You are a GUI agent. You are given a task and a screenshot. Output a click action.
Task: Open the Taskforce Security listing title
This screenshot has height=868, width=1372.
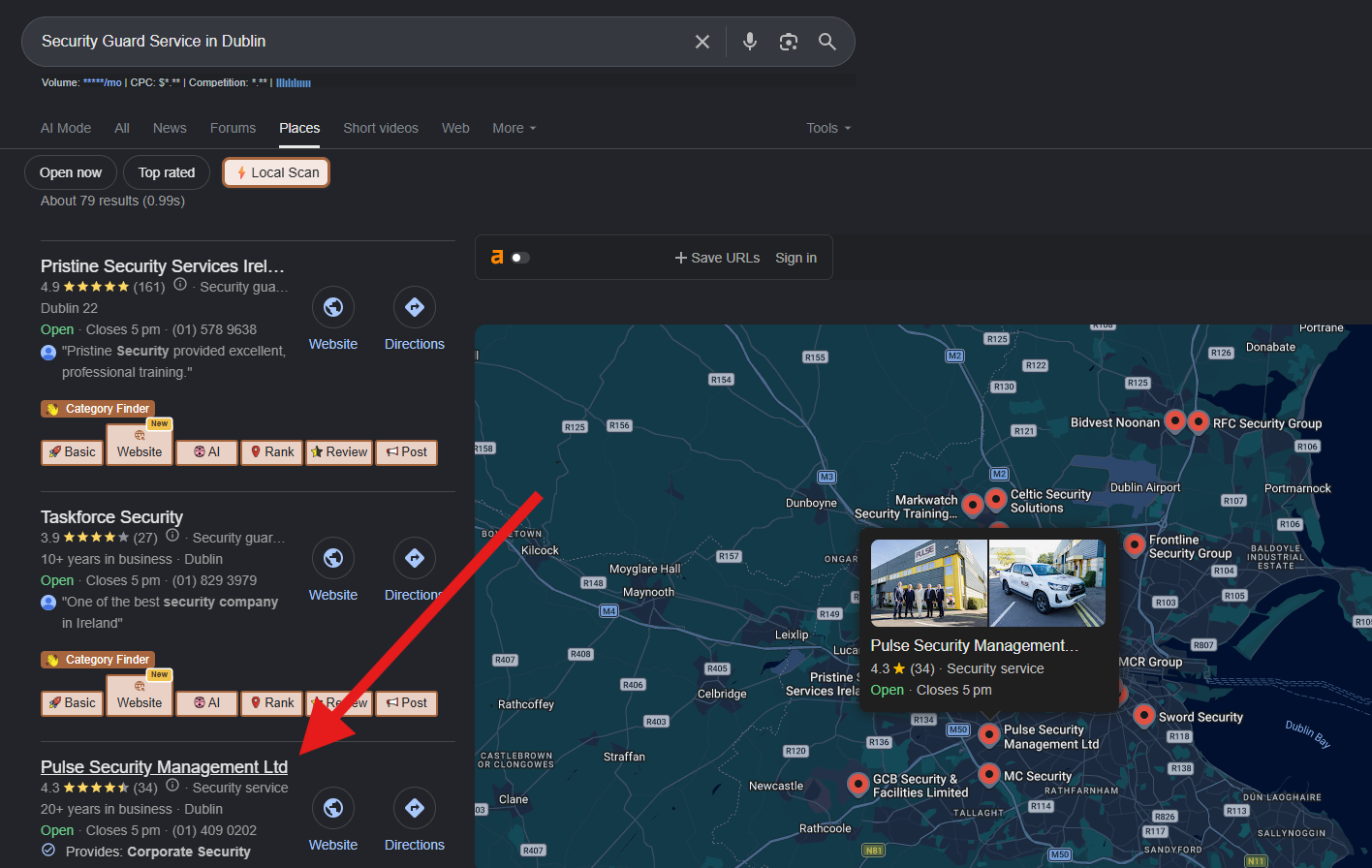tap(111, 517)
